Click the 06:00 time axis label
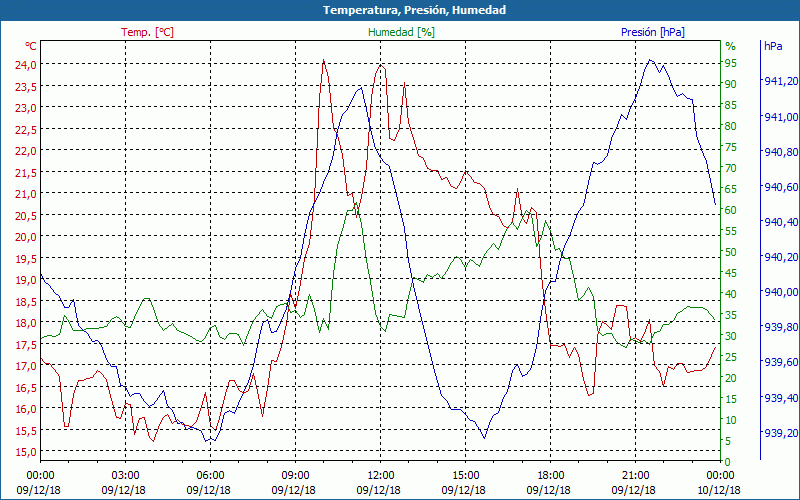 click(210, 477)
